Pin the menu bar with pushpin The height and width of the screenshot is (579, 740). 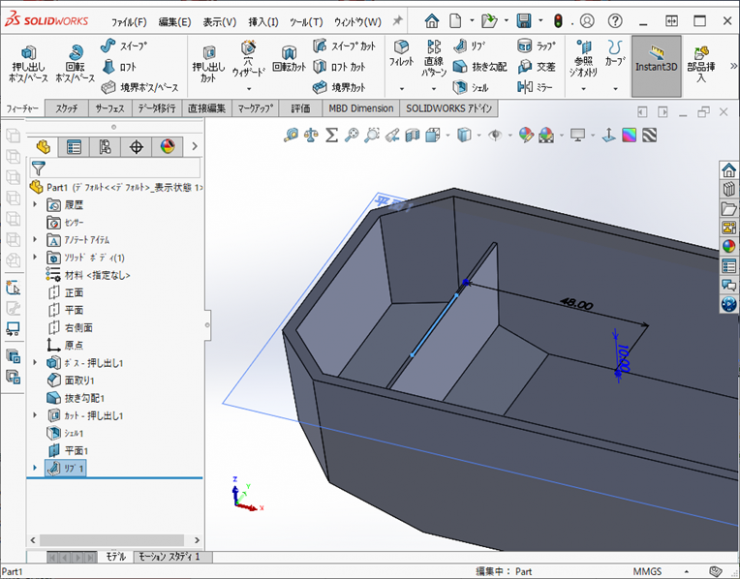click(398, 21)
